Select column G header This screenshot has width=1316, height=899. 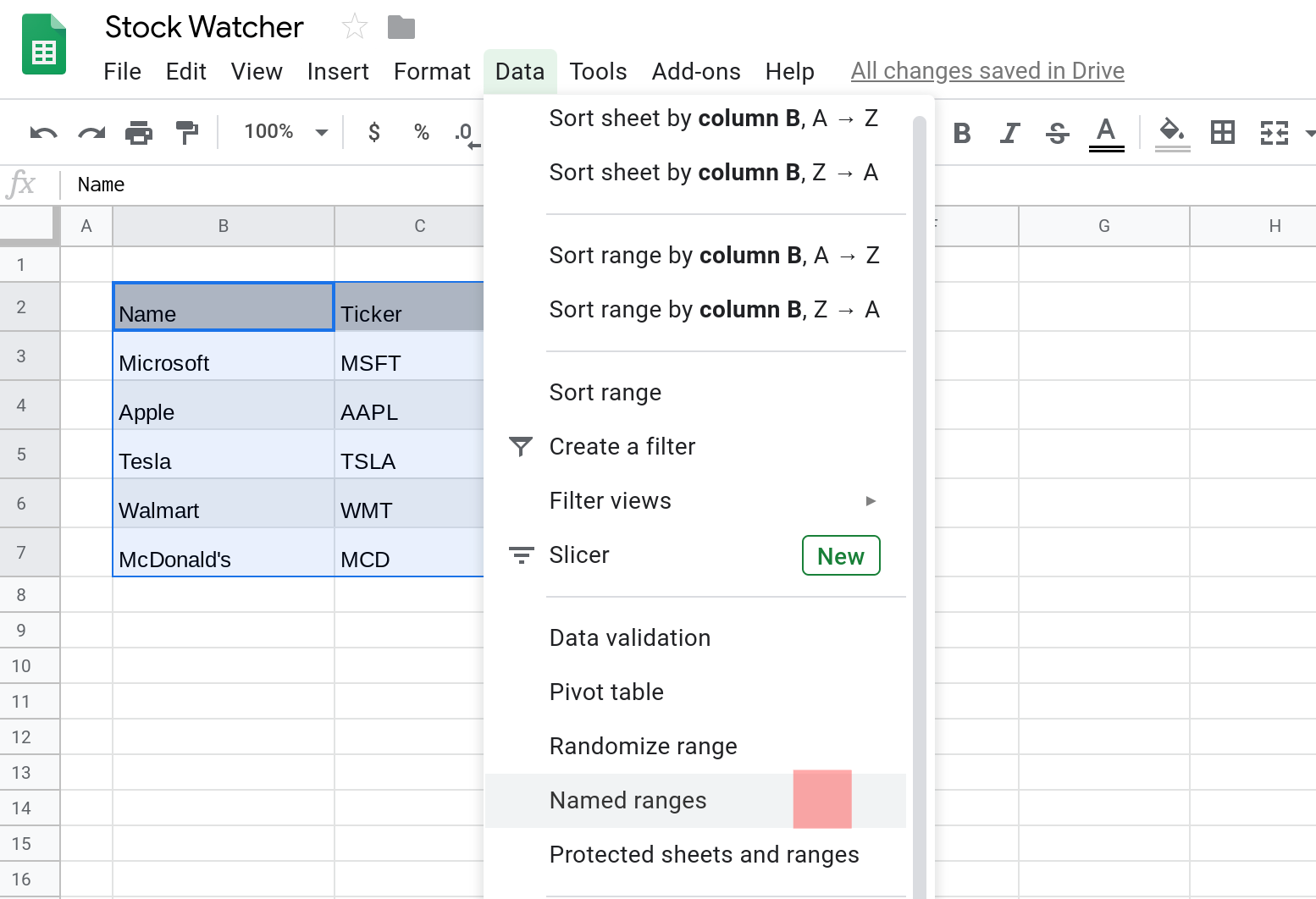[1104, 226]
